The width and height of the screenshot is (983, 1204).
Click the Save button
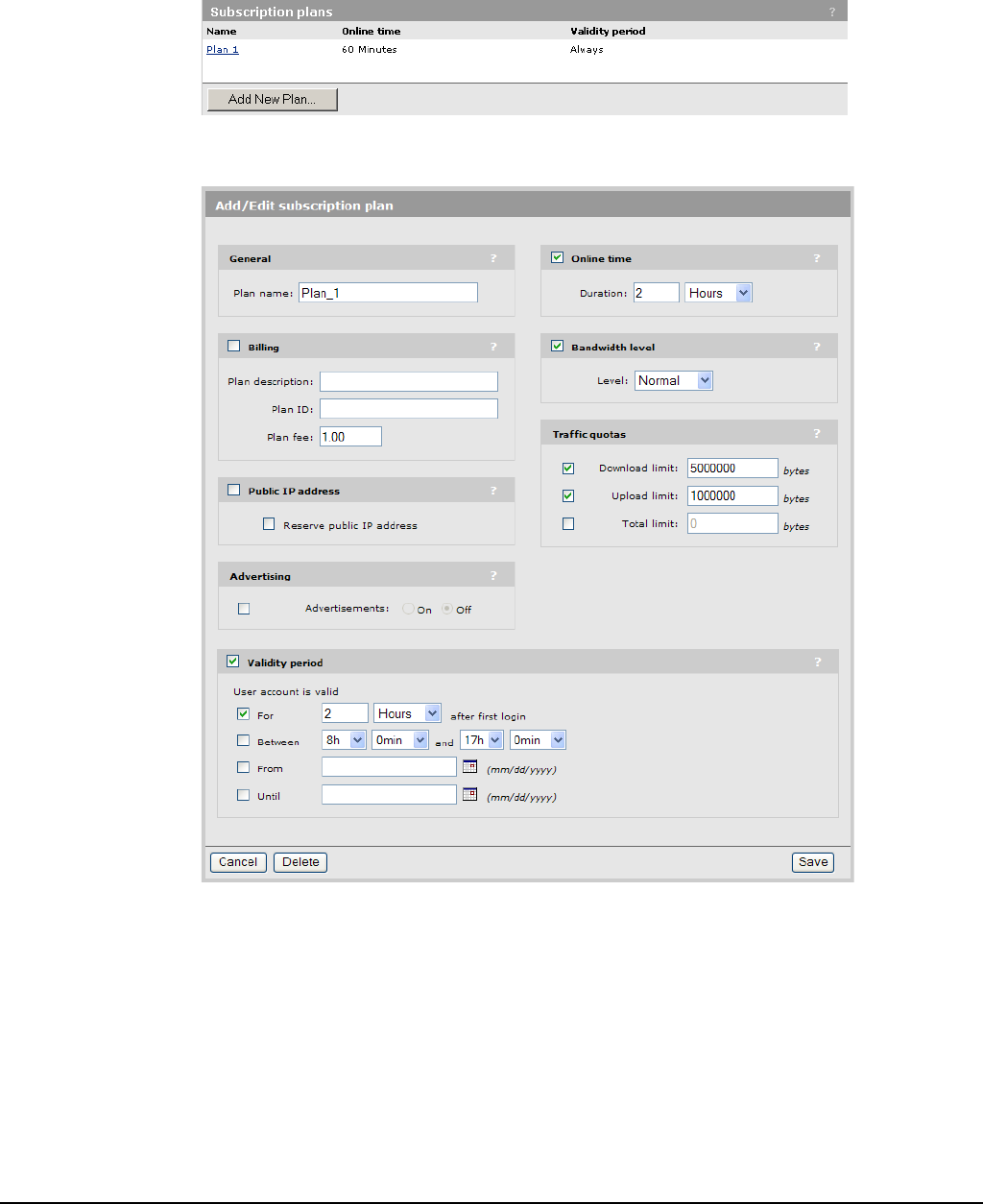click(x=813, y=862)
